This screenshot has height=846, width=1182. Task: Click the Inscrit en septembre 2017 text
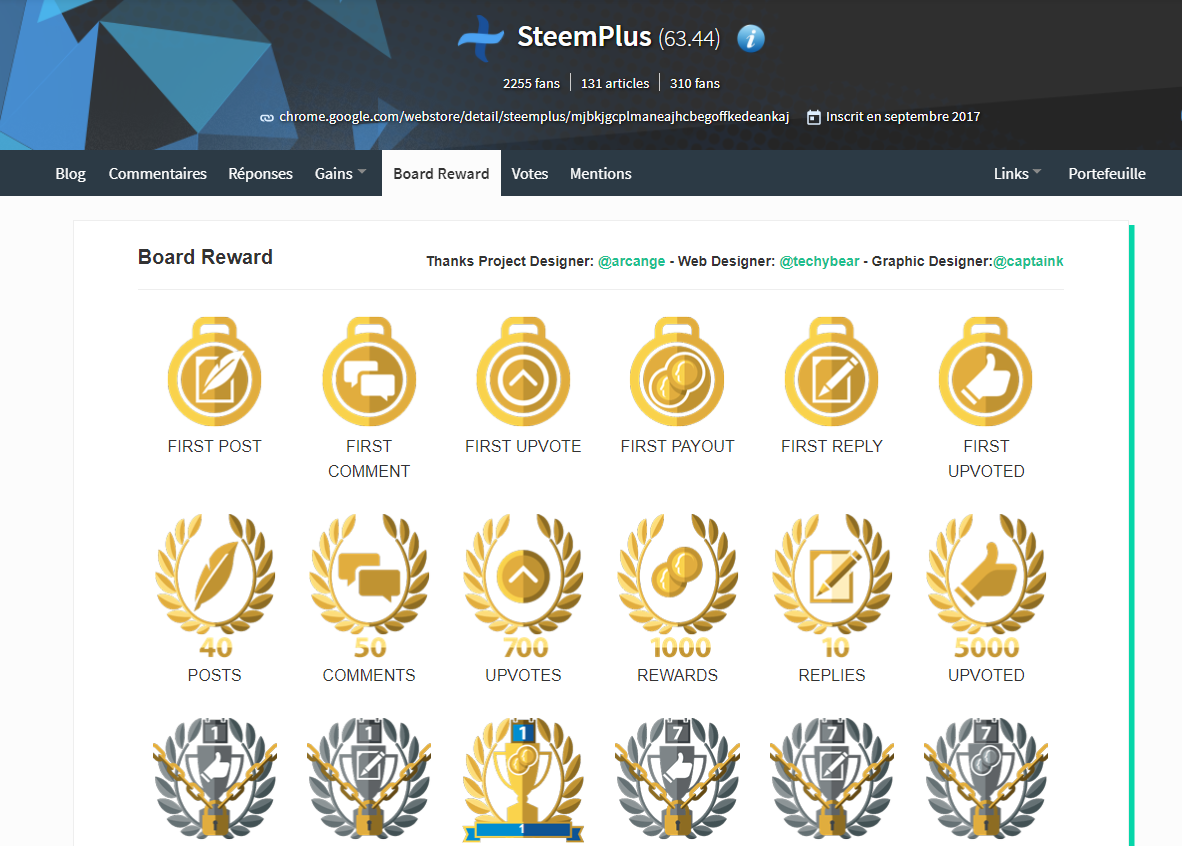coord(902,117)
